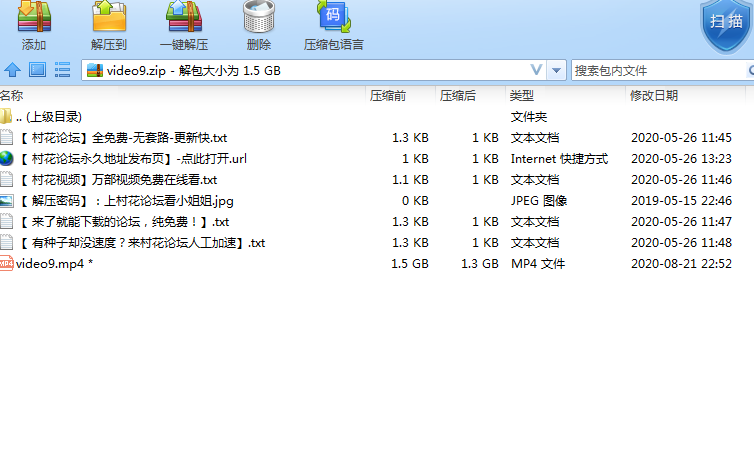Sort by the 修改日期 date column header
The height and width of the screenshot is (451, 754).
coord(653,96)
